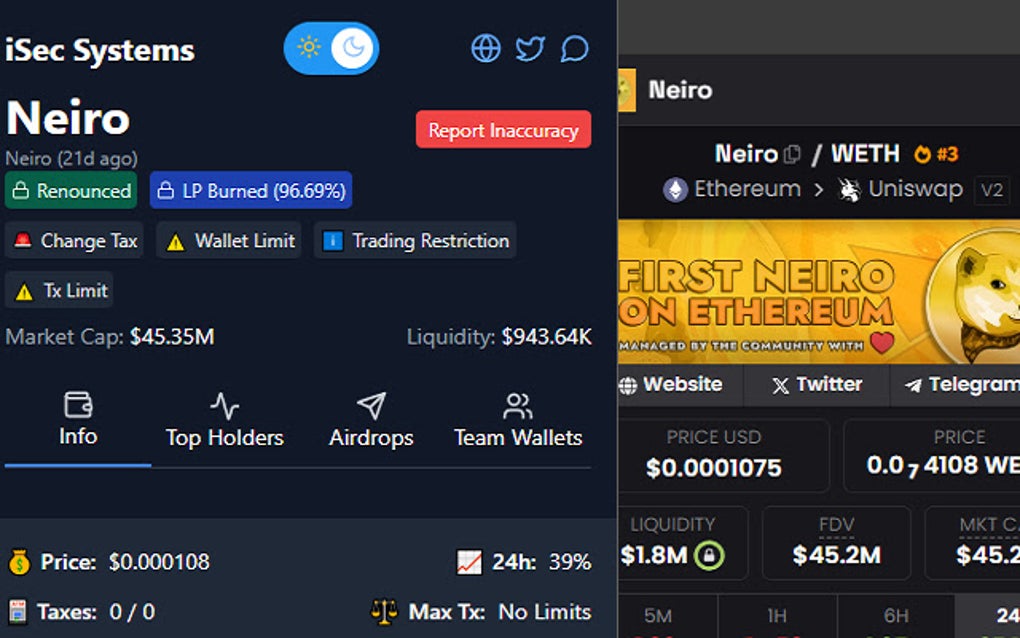Image resolution: width=1020 pixels, height=638 pixels.
Task: Click the lock icon on Renounced badge
Action: click(x=21, y=191)
